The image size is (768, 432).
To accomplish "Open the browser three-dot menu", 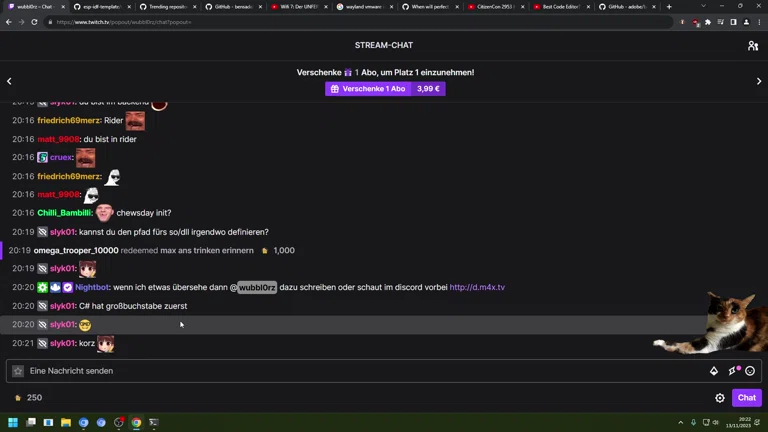I will click(x=759, y=22).
